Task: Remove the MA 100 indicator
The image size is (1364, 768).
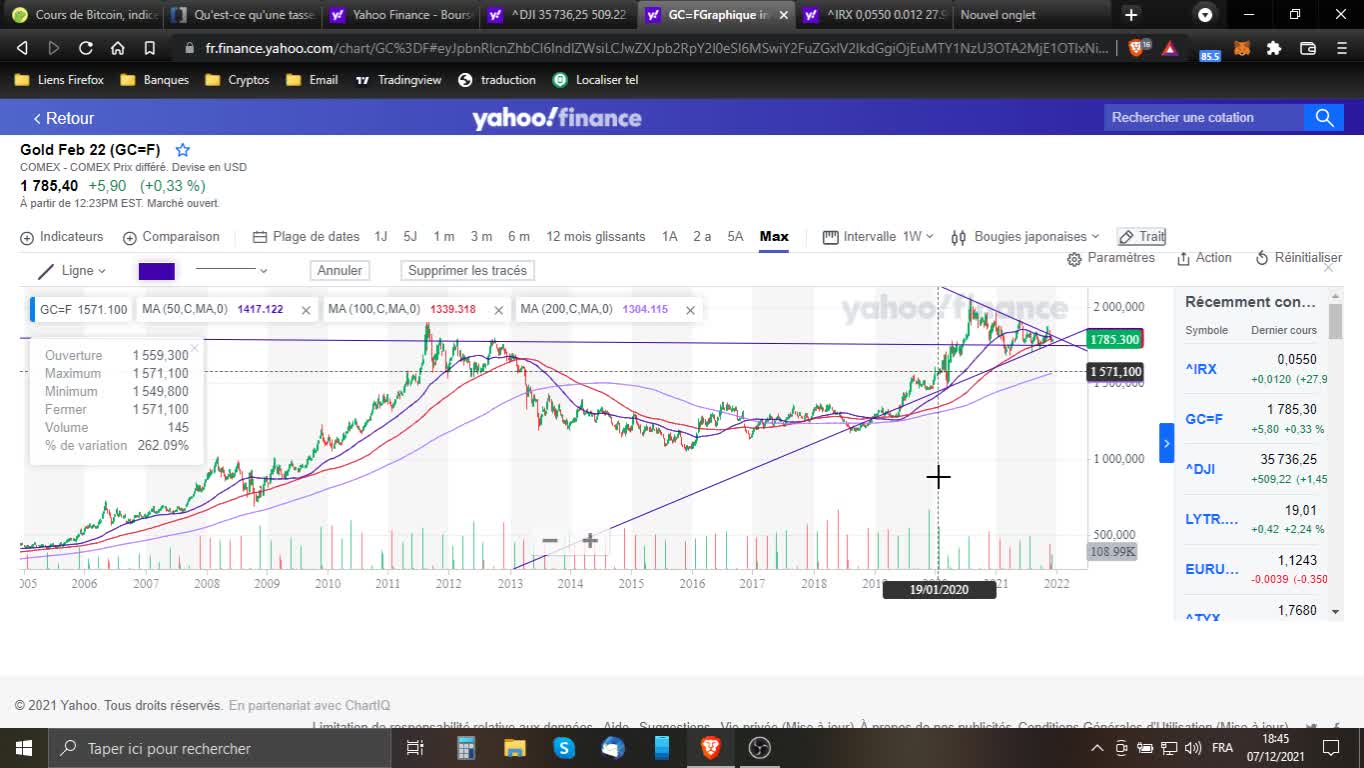Action: pos(499,310)
